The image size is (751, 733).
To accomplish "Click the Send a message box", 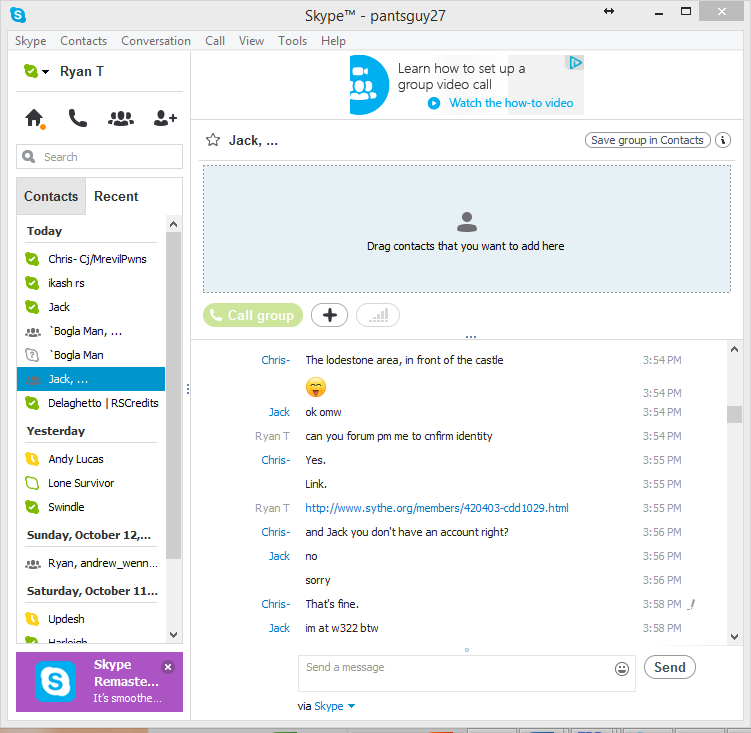I will coord(467,673).
